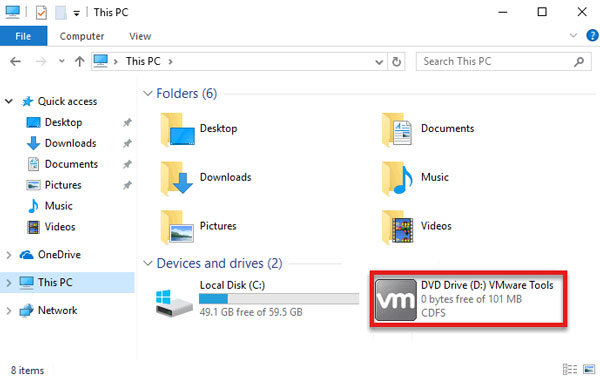The image size is (600, 378).
Task: Select Videos in Quick access sidebar
Action: coord(60,227)
